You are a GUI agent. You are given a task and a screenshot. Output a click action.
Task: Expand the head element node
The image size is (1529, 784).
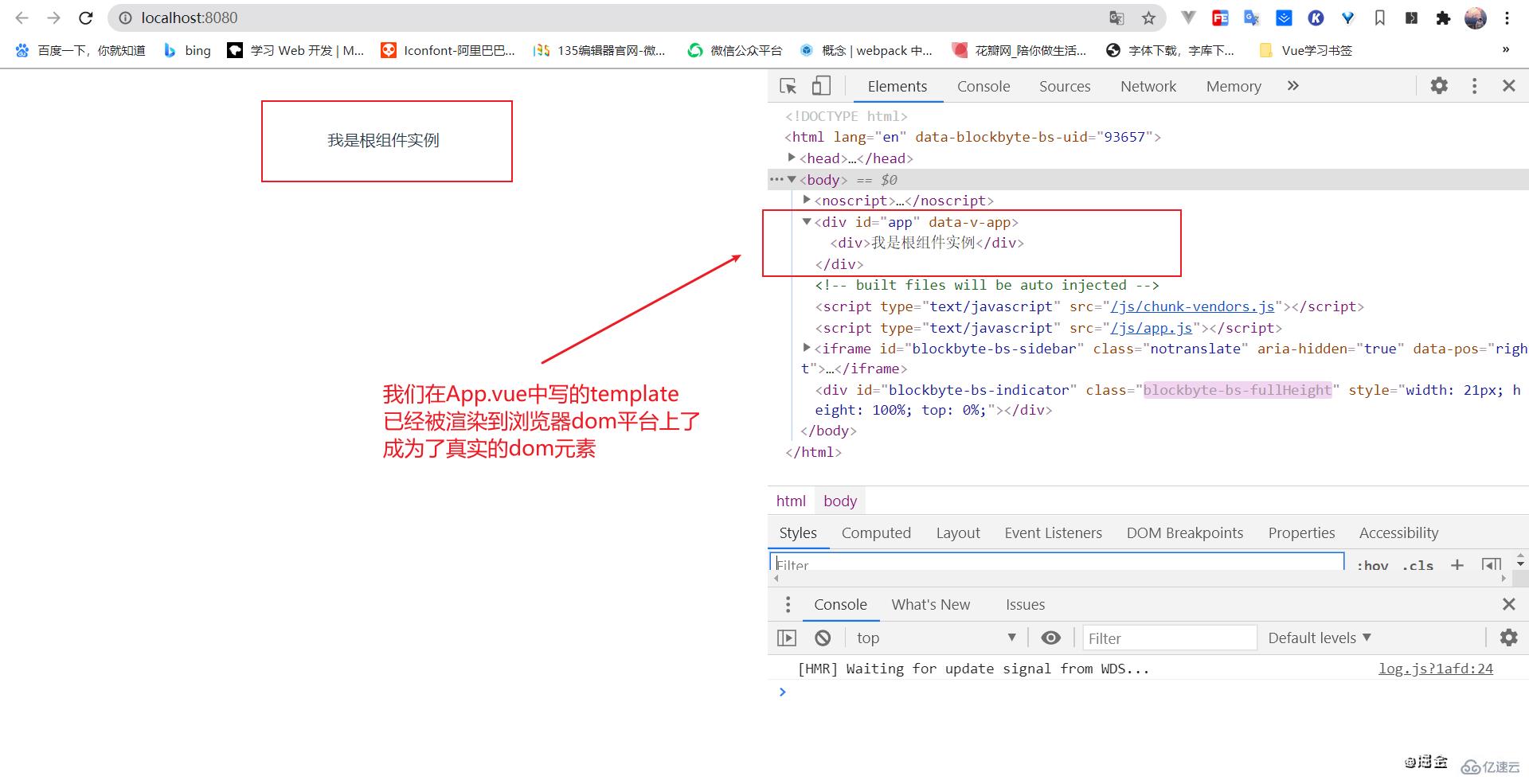click(x=792, y=158)
